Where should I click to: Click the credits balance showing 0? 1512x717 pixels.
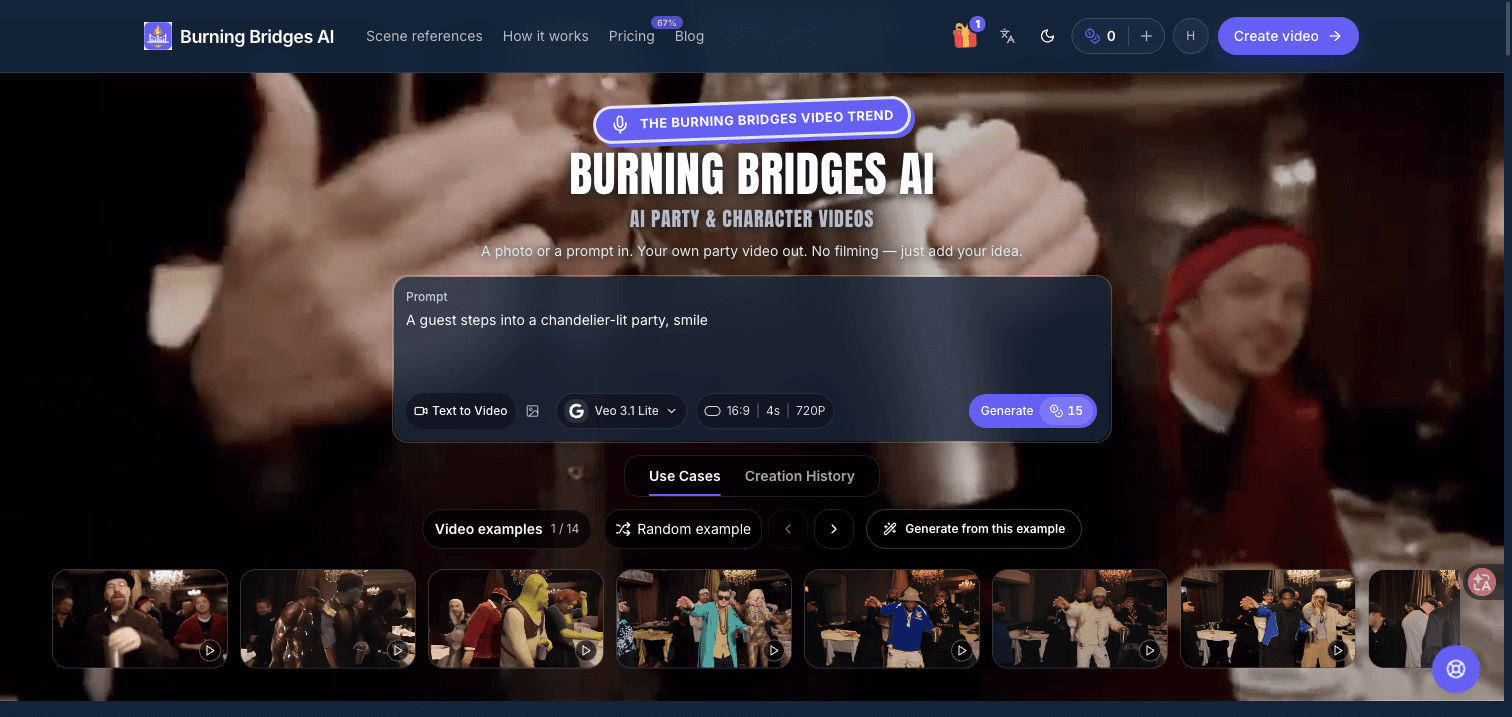point(1101,36)
